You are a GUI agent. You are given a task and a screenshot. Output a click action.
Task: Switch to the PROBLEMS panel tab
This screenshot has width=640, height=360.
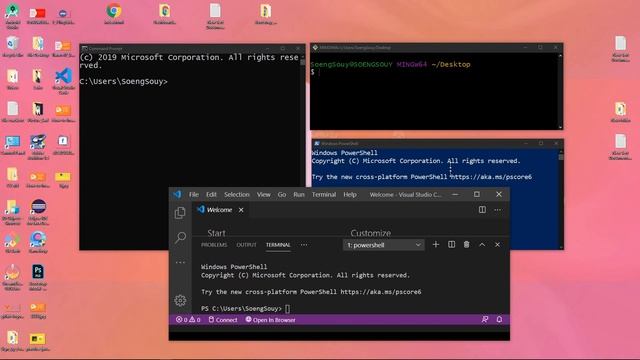point(214,245)
